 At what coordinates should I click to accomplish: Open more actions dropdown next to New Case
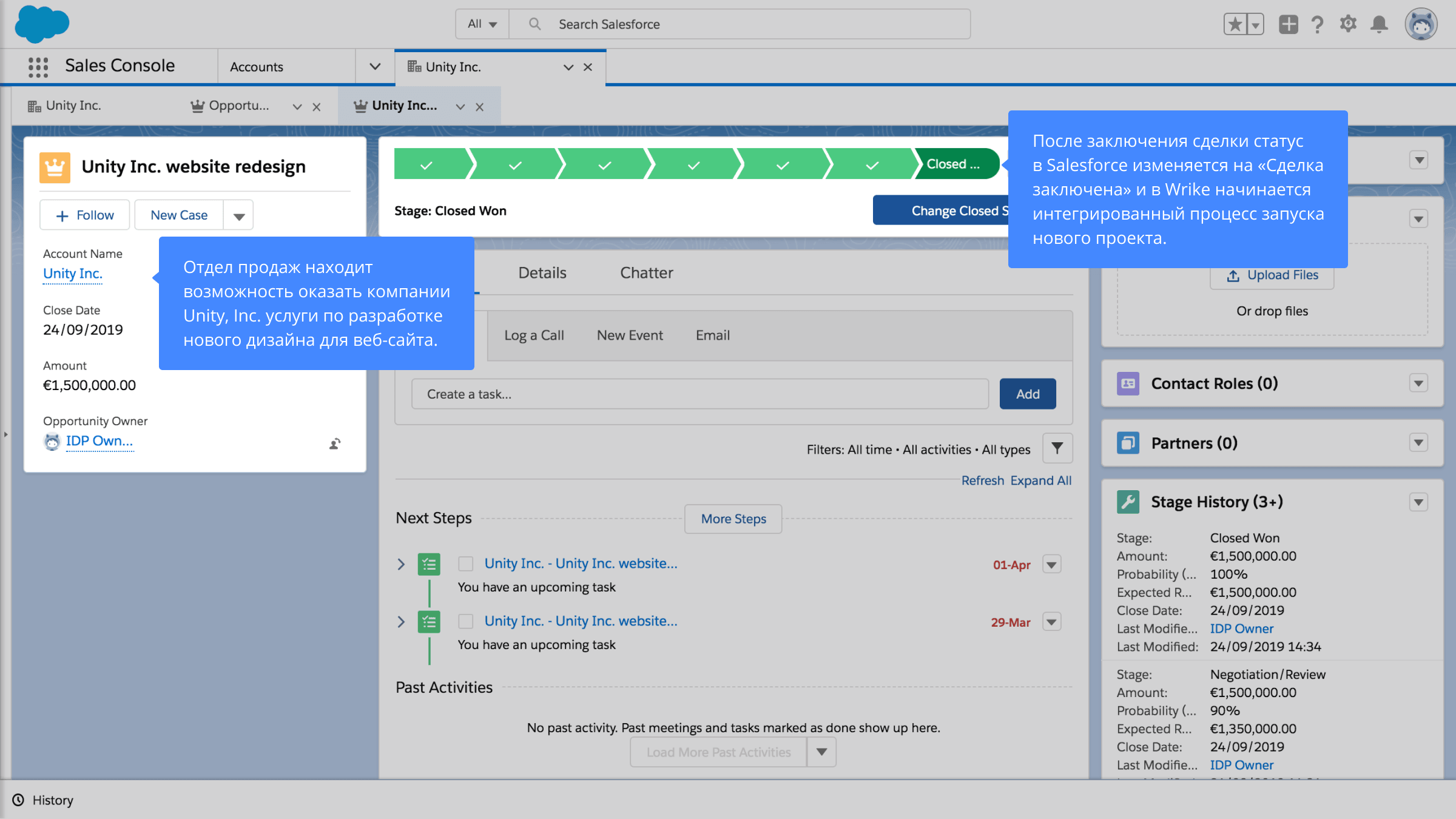[x=238, y=215]
